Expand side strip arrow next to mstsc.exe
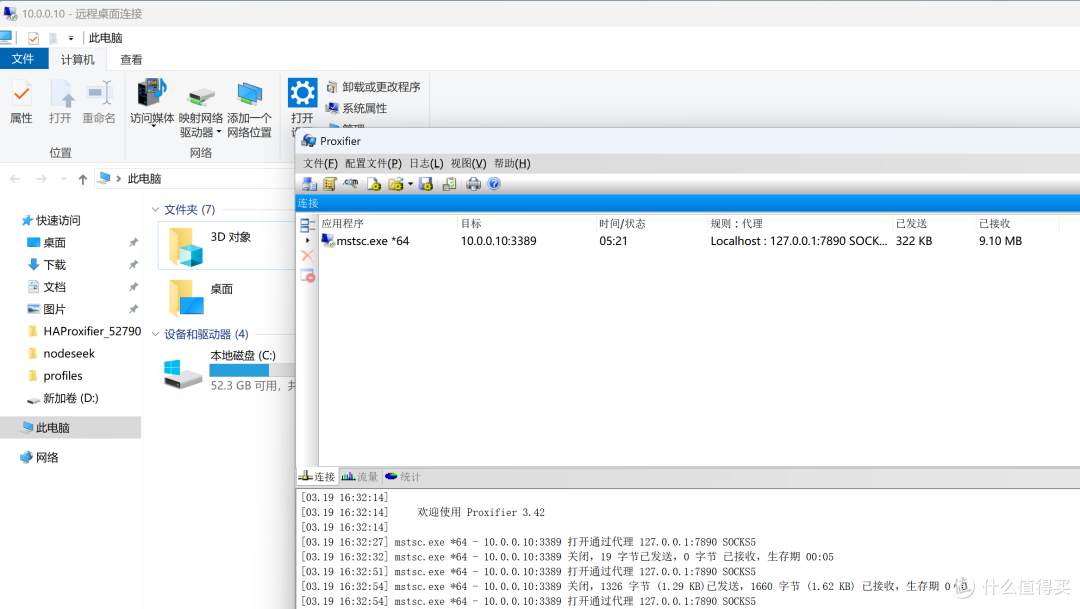 [307, 240]
